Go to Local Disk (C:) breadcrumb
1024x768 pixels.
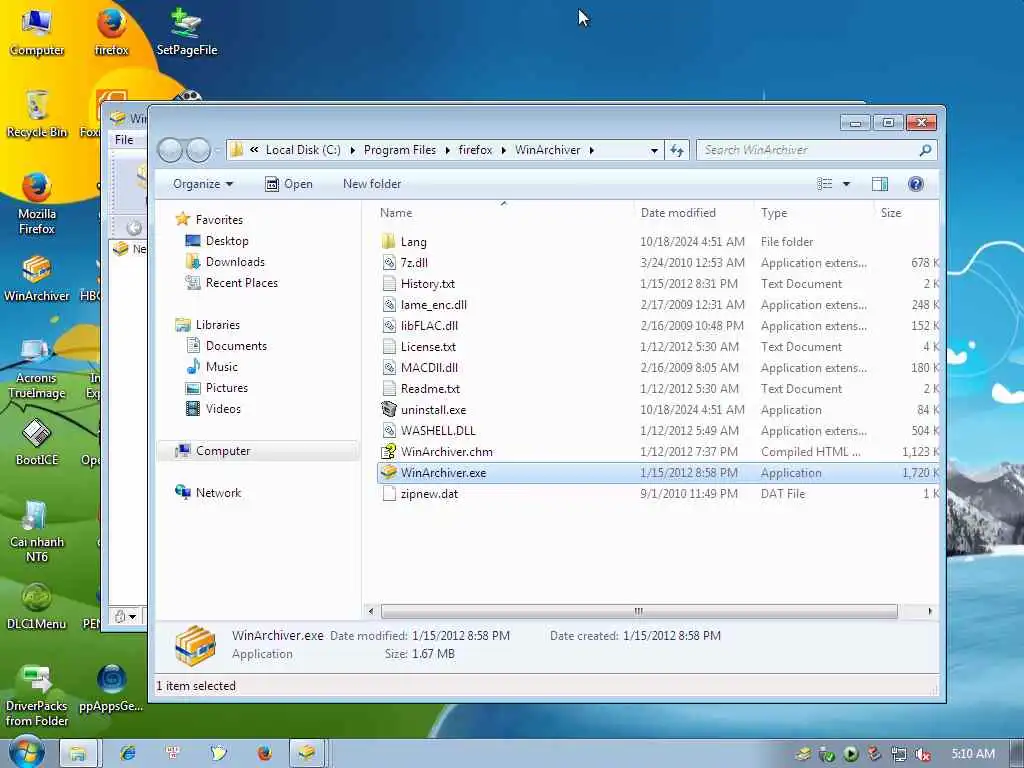point(303,150)
